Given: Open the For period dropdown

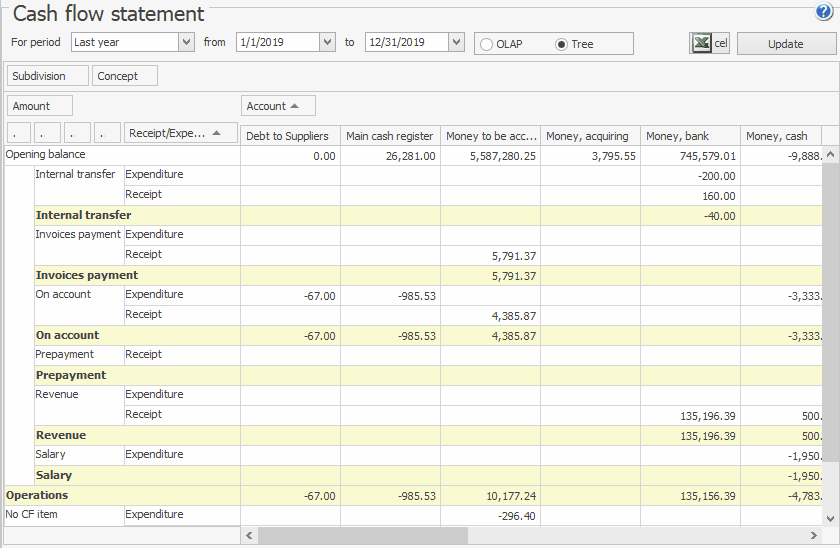Looking at the screenshot, I should tap(186, 42).
